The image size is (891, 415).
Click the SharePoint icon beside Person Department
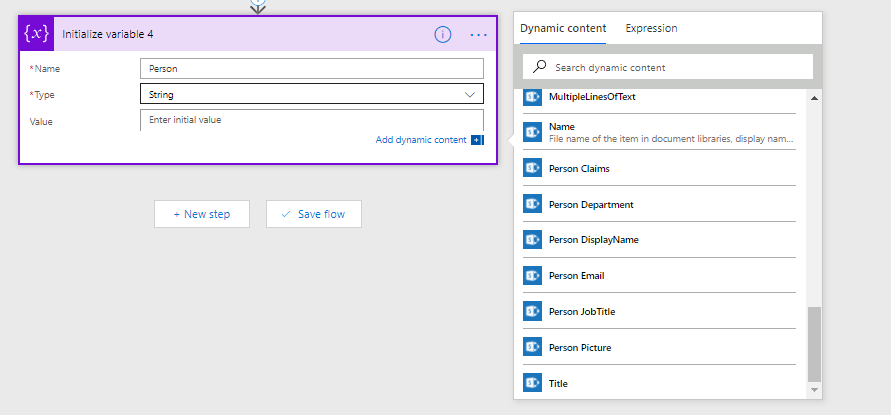[532, 204]
